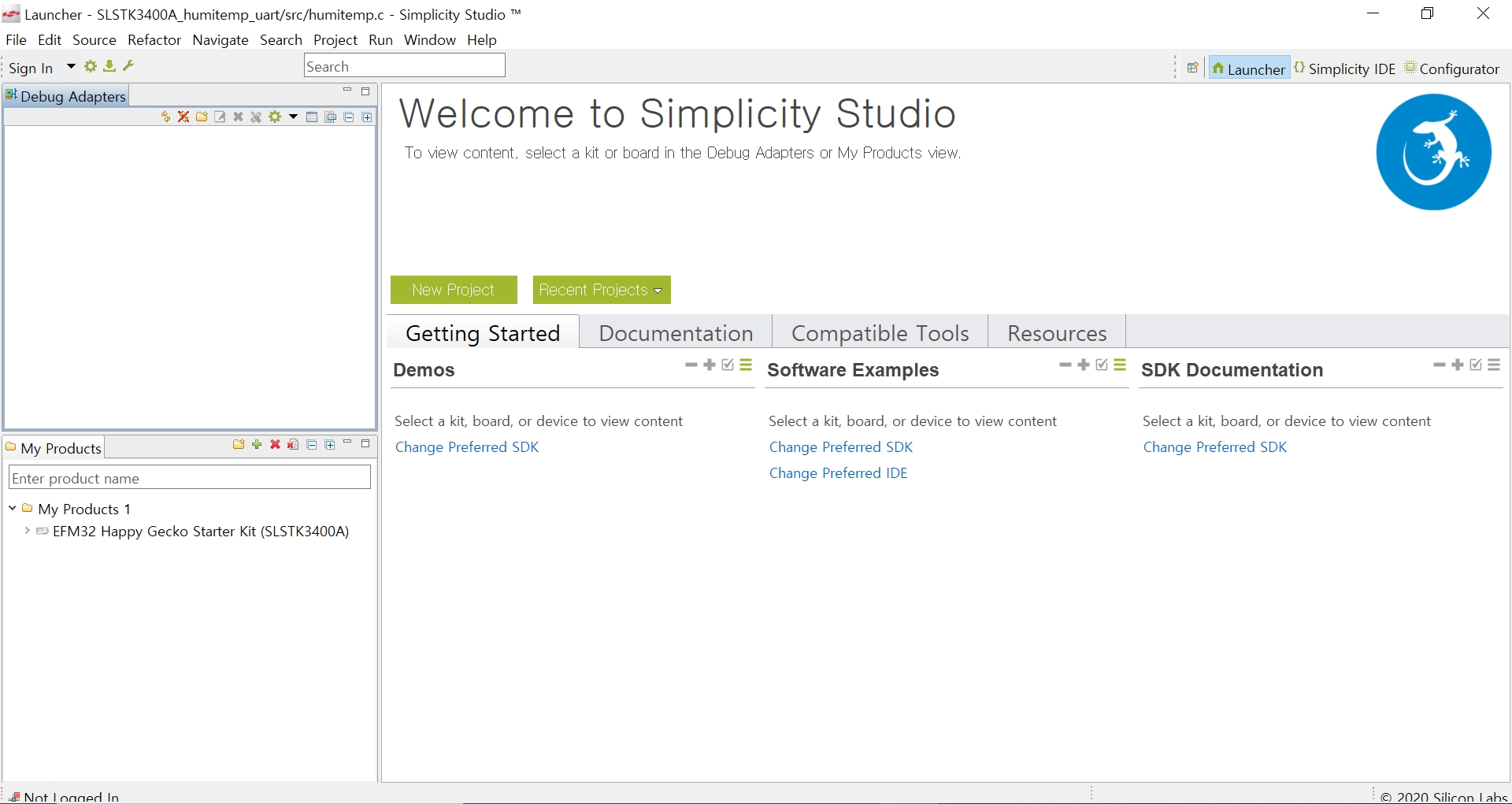This screenshot has width=1512, height=804.
Task: Maximize the My Products panel
Action: [x=365, y=443]
